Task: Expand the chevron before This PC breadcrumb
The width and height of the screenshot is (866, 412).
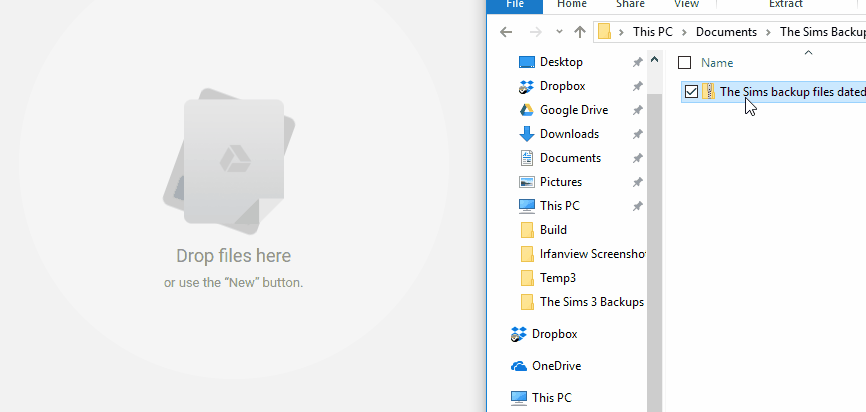Action: pyautogui.click(x=621, y=32)
